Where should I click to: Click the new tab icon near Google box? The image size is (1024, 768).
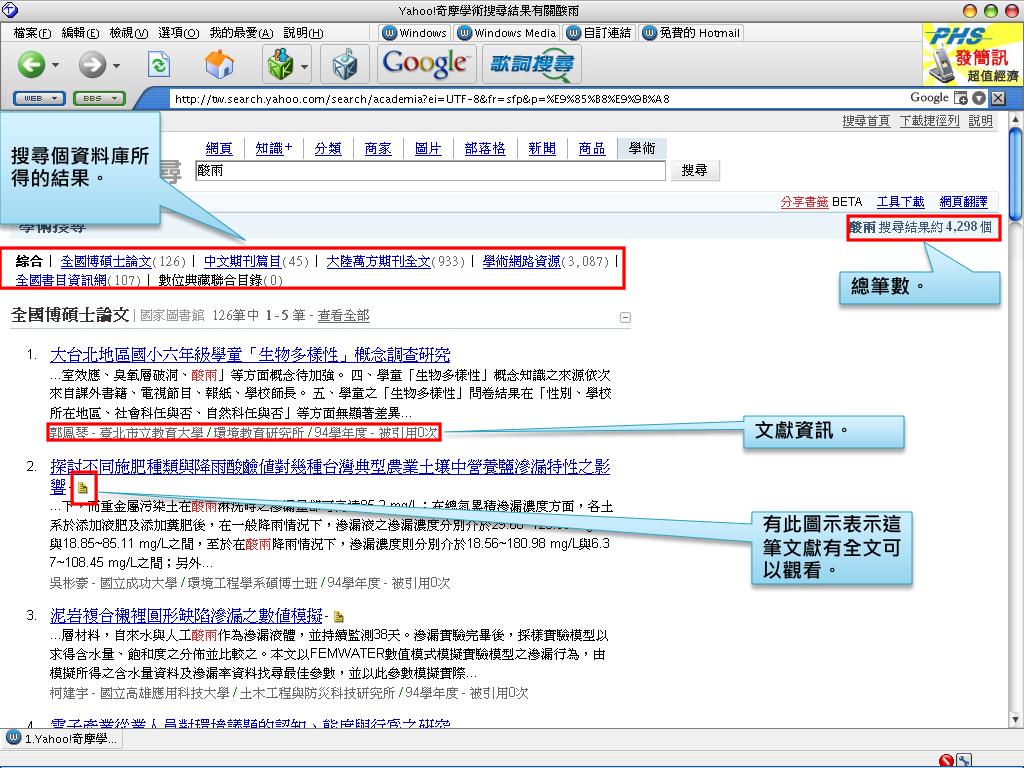coord(961,98)
